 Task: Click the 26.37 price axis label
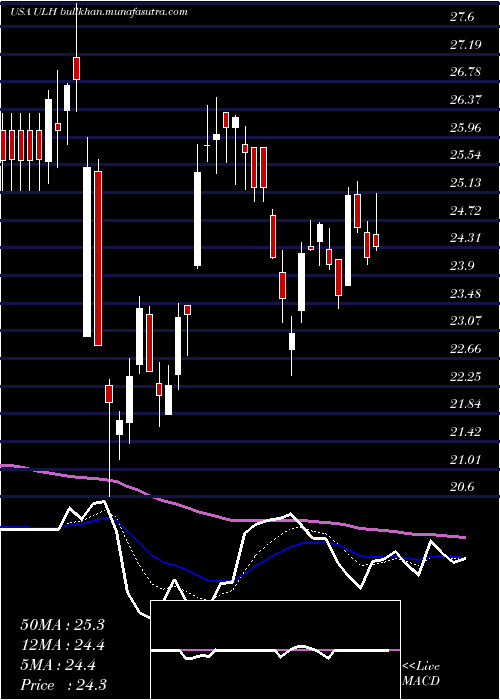[466, 99]
